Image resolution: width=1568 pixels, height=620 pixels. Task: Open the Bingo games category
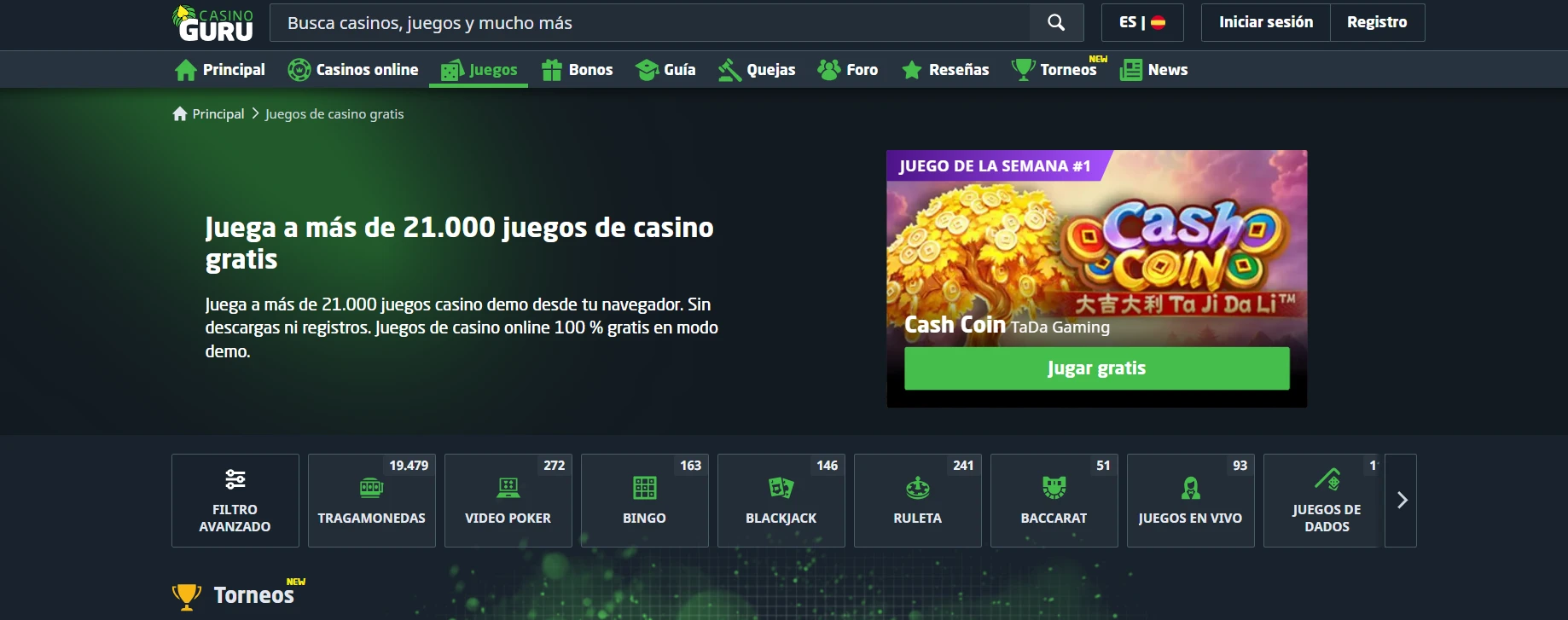coord(645,501)
